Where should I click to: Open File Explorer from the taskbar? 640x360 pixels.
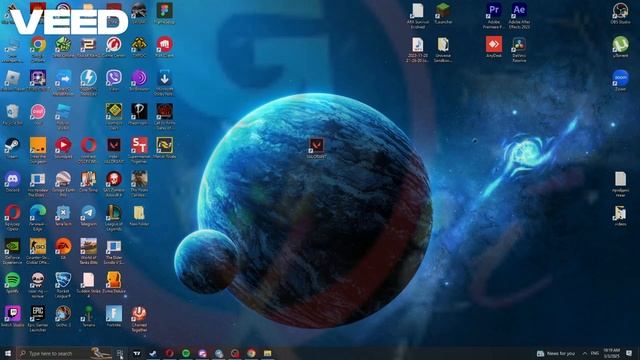268,353
